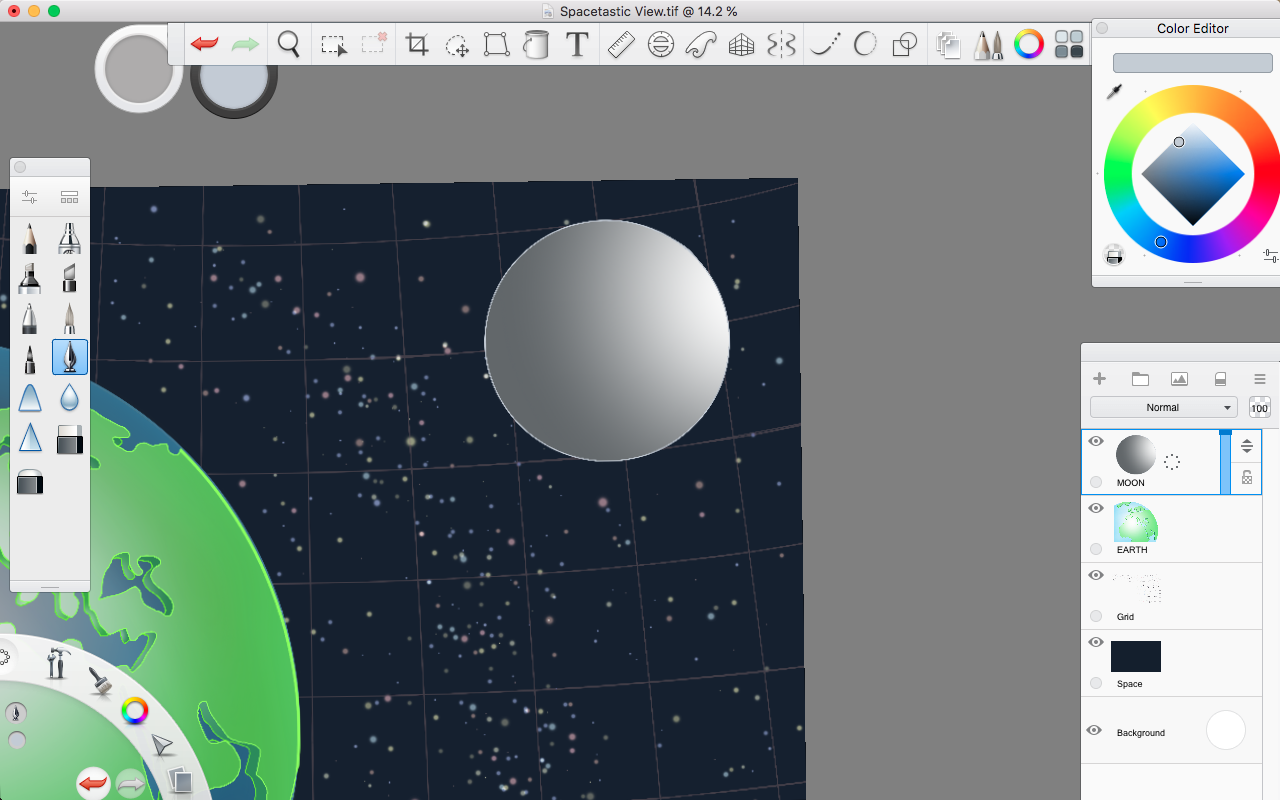Pick color with Color Editor eyedropper
1280x800 pixels.
[x=1114, y=92]
